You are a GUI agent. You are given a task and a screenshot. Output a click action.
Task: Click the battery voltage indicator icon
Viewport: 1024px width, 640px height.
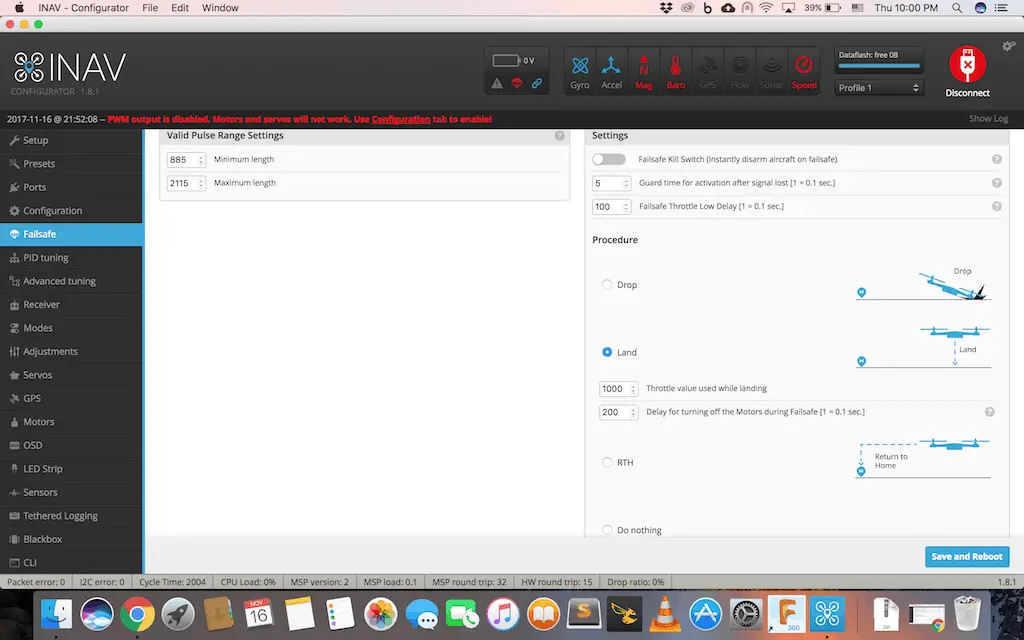(x=505, y=60)
